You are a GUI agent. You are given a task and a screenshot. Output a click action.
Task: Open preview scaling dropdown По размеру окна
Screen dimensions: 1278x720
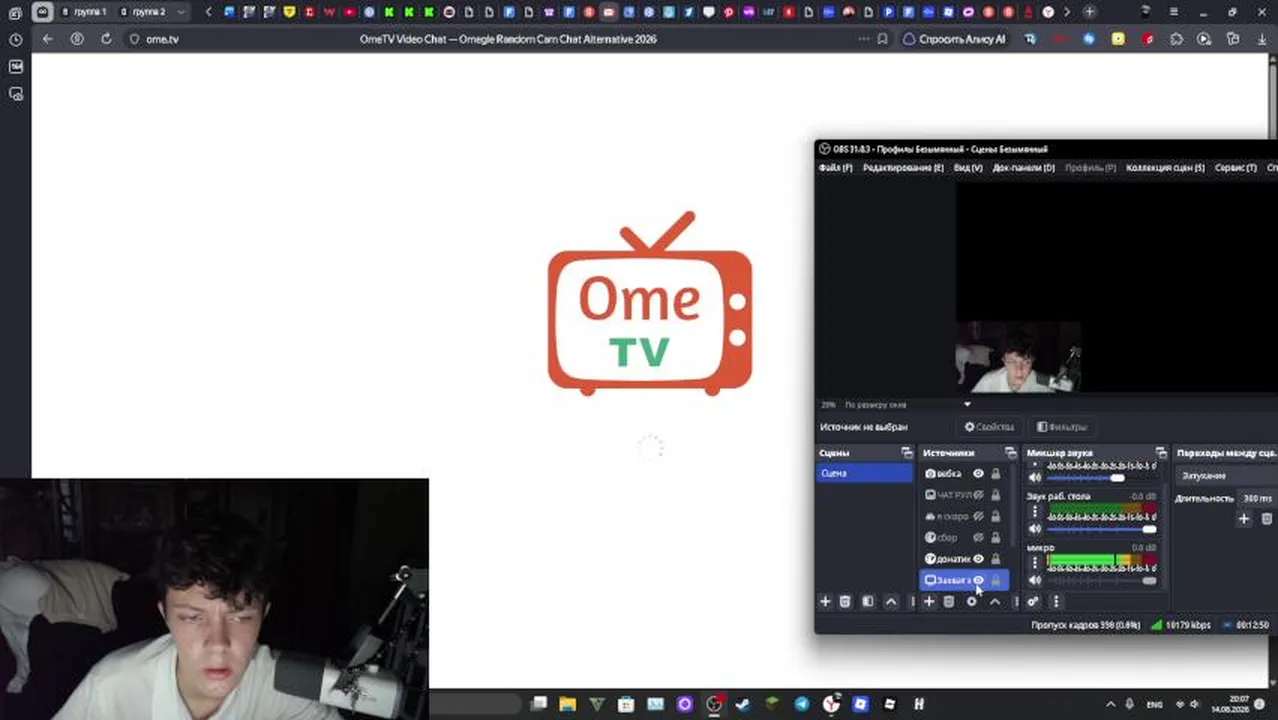[907, 404]
